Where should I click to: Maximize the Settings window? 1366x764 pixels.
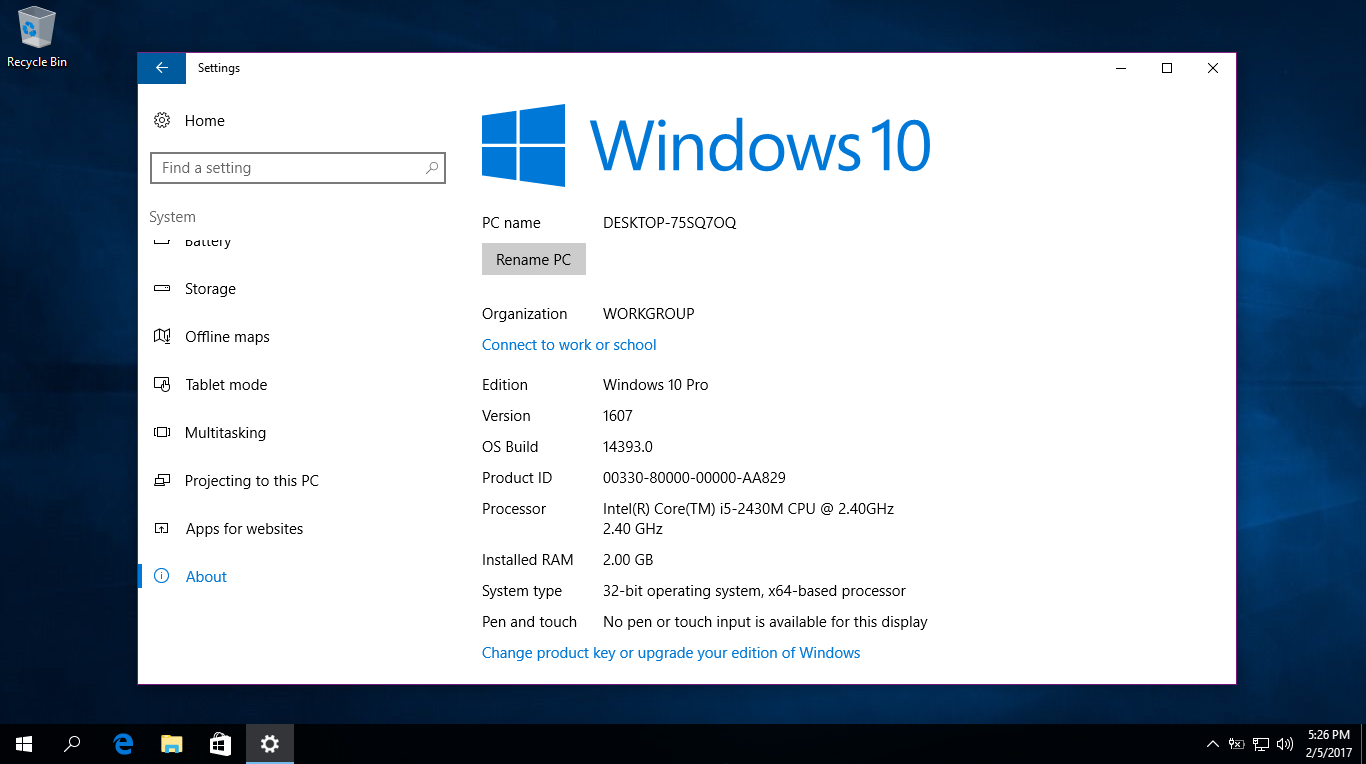tap(1167, 68)
